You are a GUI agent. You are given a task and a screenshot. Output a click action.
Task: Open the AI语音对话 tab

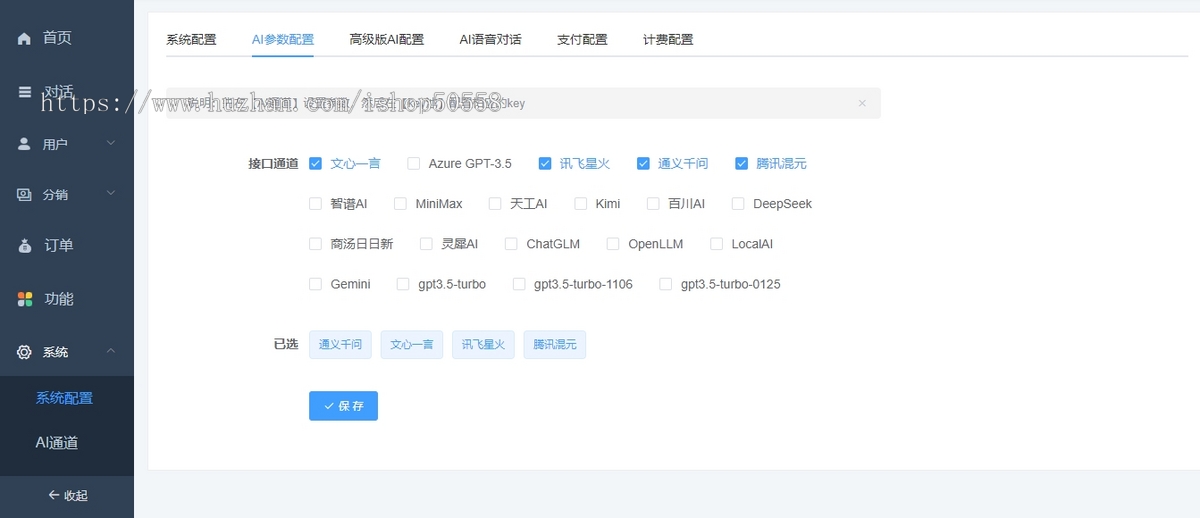pyautogui.click(x=490, y=40)
